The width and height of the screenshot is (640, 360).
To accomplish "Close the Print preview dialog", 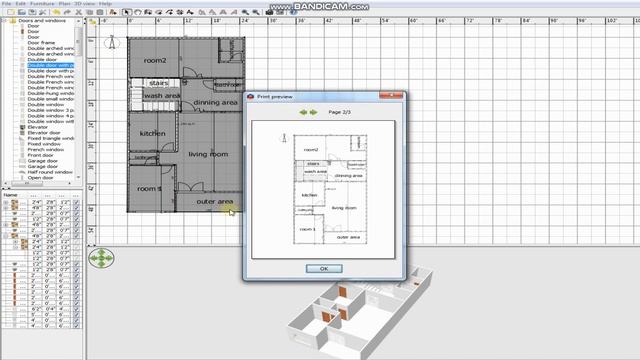I will point(391,96).
